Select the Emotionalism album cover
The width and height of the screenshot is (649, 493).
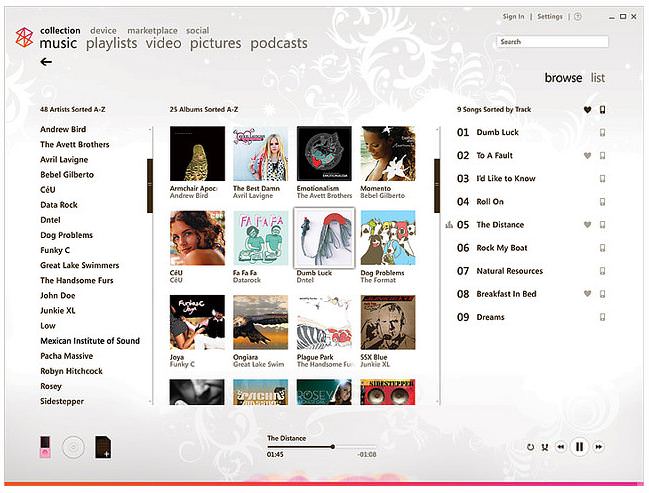coord(324,154)
